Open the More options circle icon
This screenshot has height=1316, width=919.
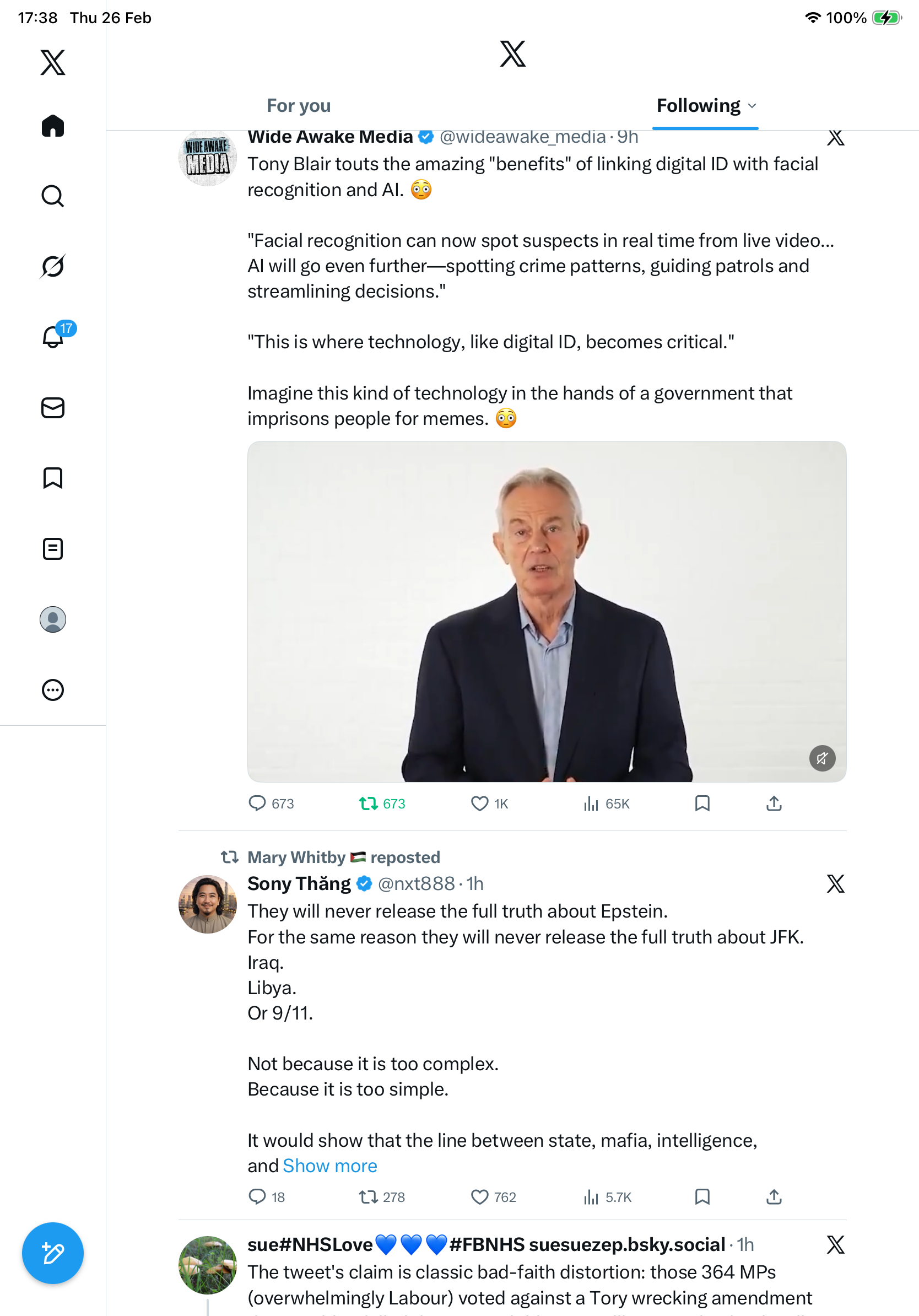coord(53,690)
